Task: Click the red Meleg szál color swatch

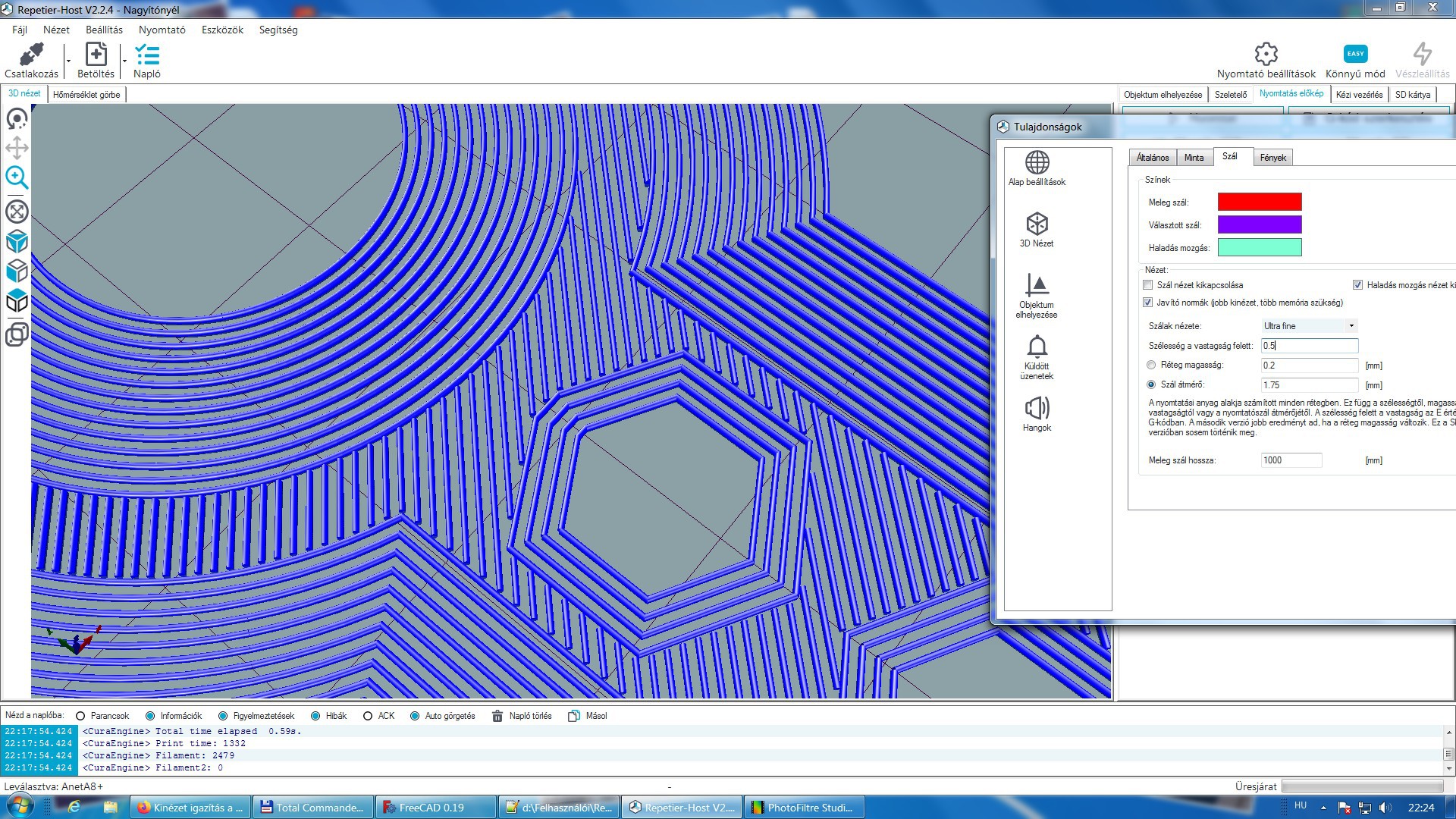Action: (x=1259, y=202)
